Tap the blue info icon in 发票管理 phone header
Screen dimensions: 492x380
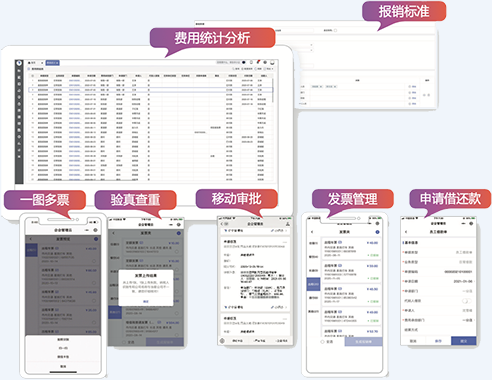(x=377, y=232)
